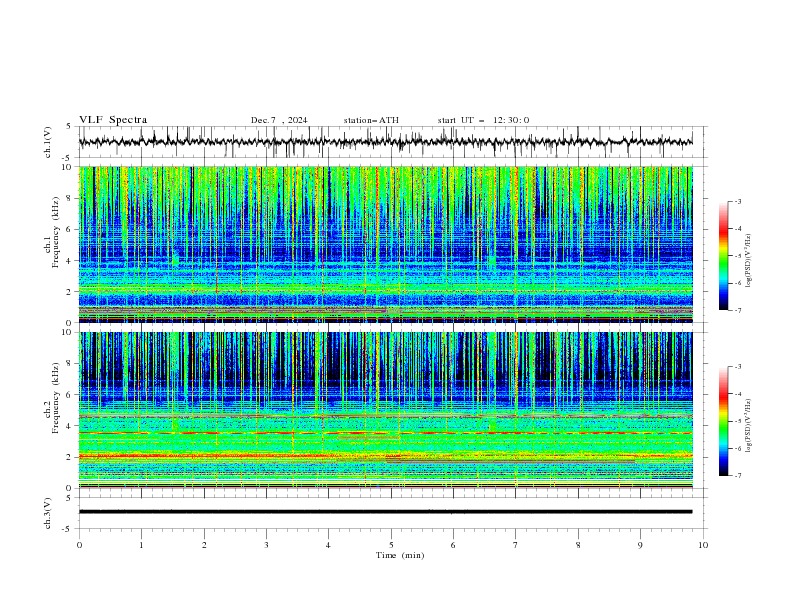Click the "ch.2 Frequency (kHz)" axis label
This screenshot has width=792, height=612.
coord(52,398)
